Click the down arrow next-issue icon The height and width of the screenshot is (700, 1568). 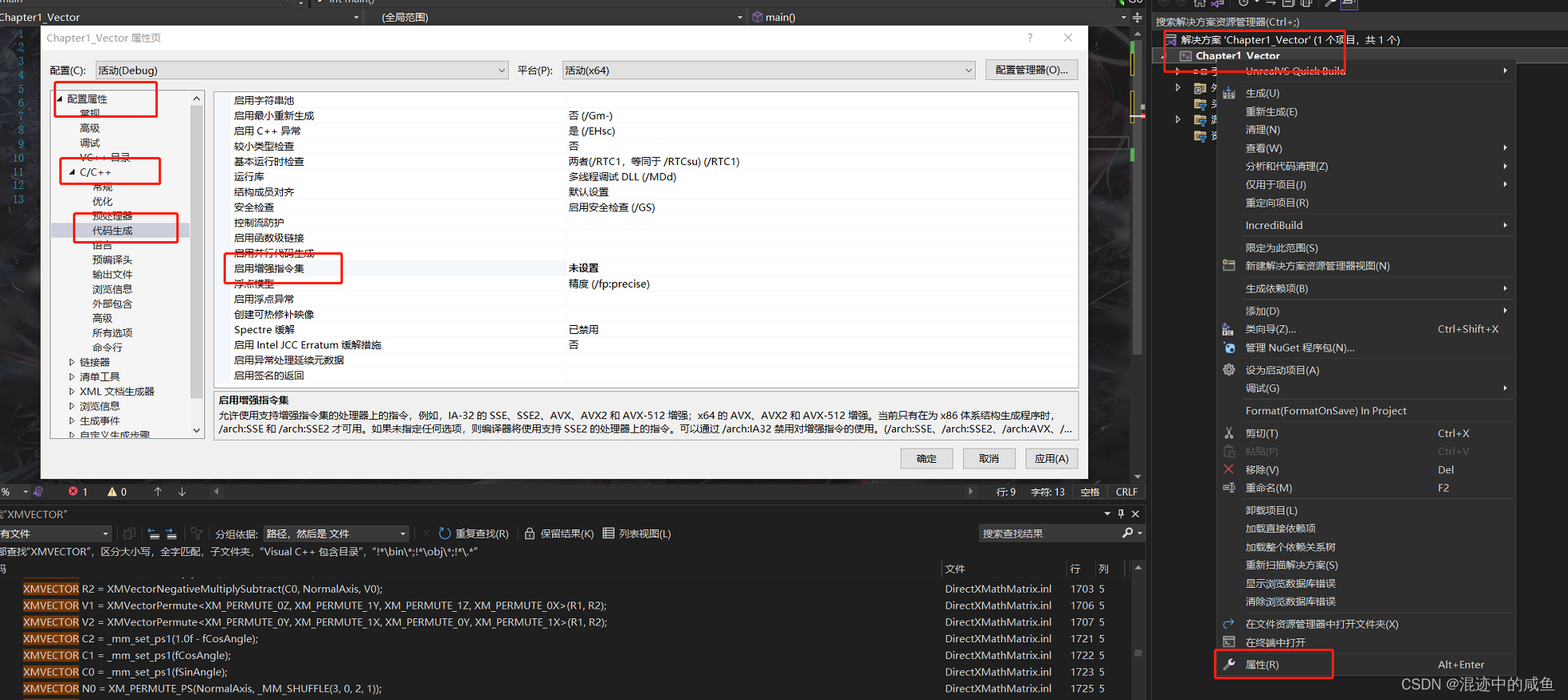tap(182, 491)
